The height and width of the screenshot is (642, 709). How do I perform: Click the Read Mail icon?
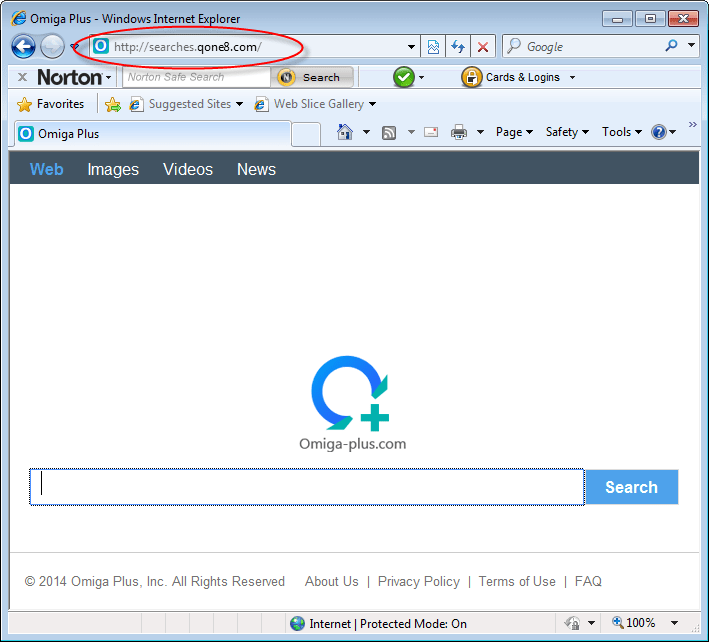(431, 132)
